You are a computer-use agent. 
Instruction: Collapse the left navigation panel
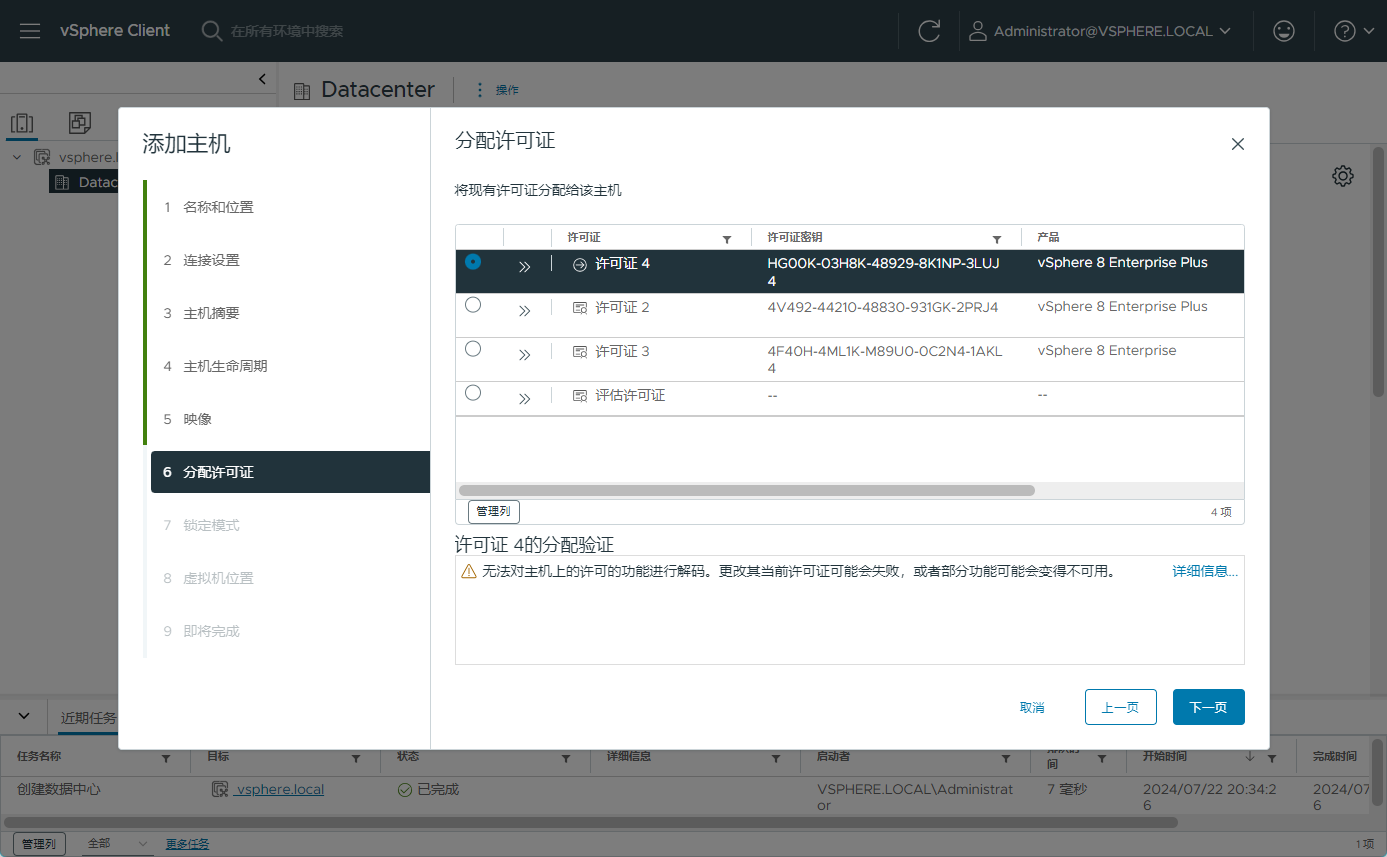pos(262,78)
